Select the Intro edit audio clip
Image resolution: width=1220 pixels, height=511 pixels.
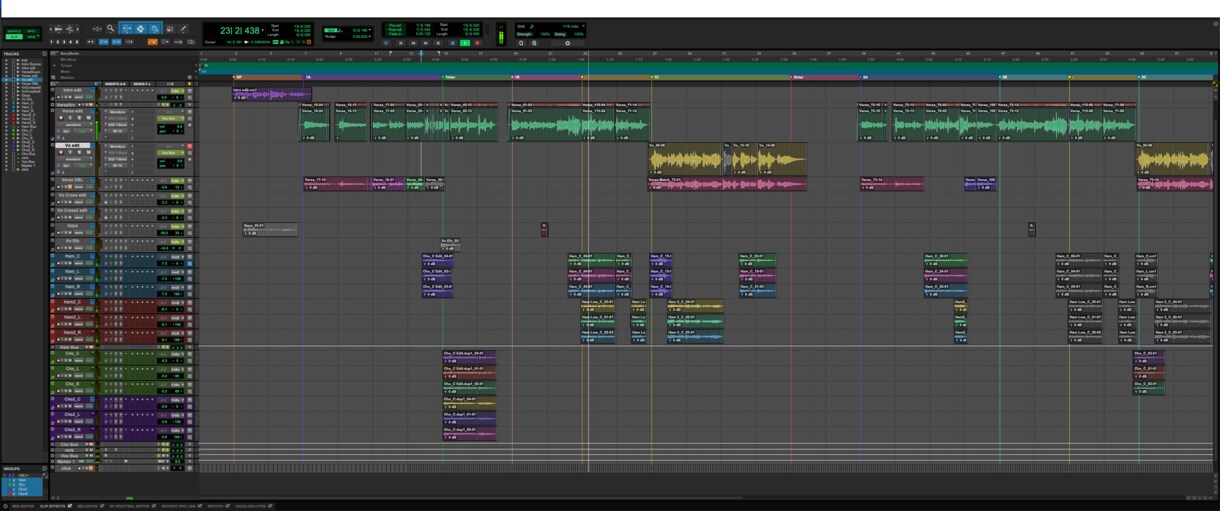pos(270,94)
